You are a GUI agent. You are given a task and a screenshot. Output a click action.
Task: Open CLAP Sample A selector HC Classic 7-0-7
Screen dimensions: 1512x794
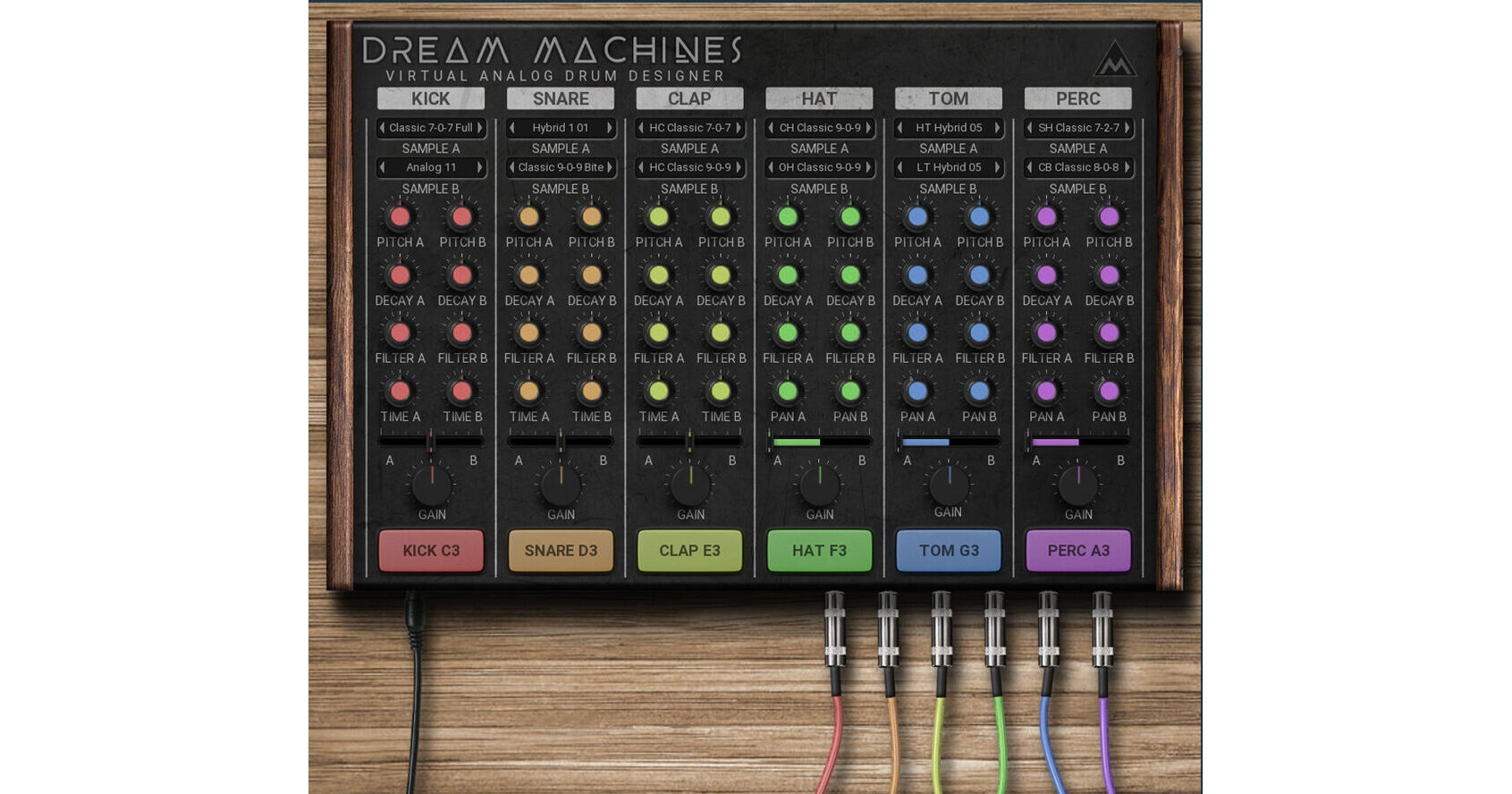click(690, 128)
